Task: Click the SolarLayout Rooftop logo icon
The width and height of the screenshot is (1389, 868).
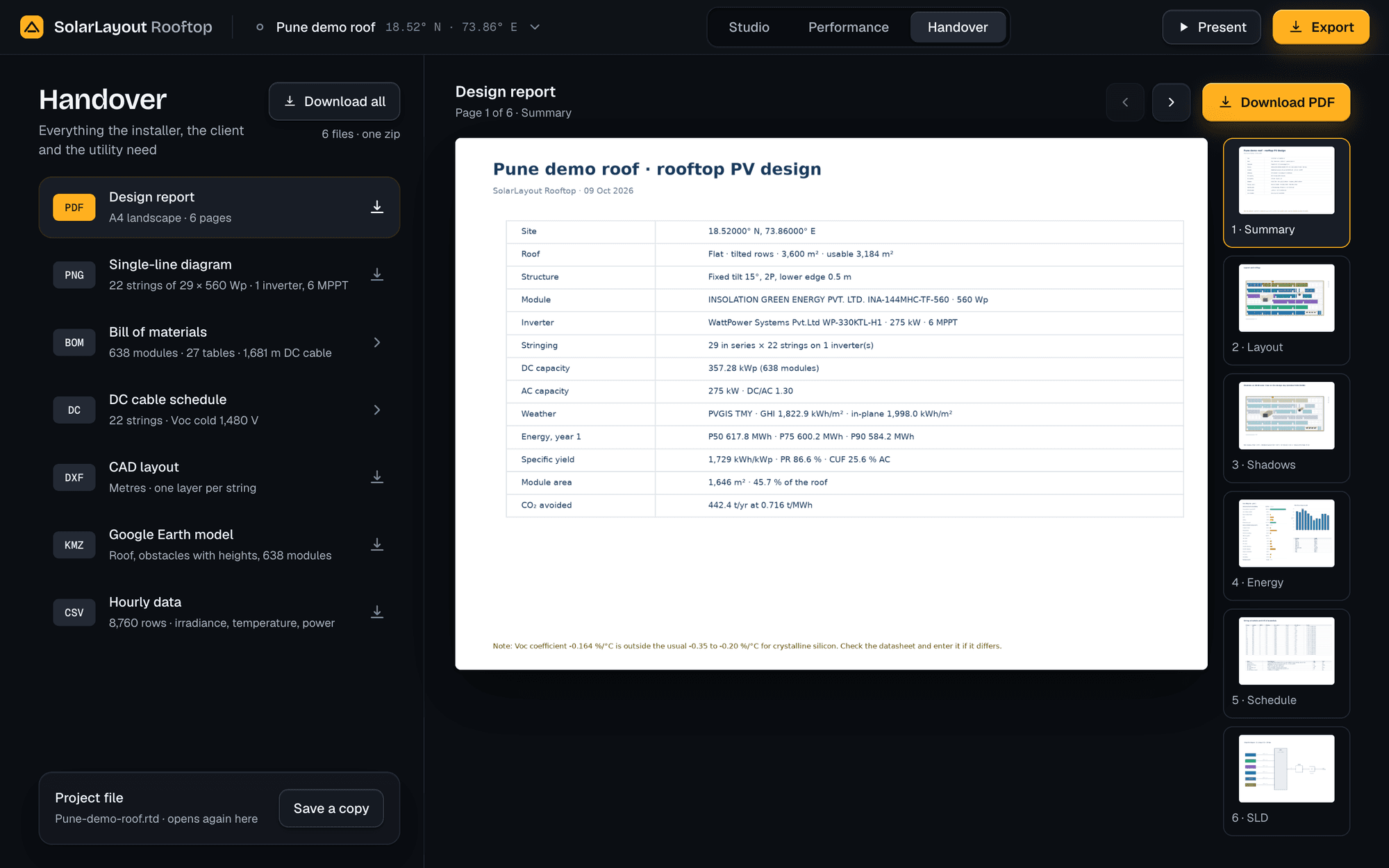Action: [31, 27]
